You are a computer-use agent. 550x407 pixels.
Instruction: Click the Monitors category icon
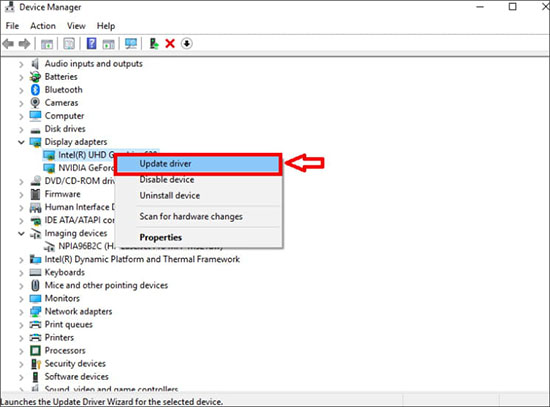coord(35,299)
